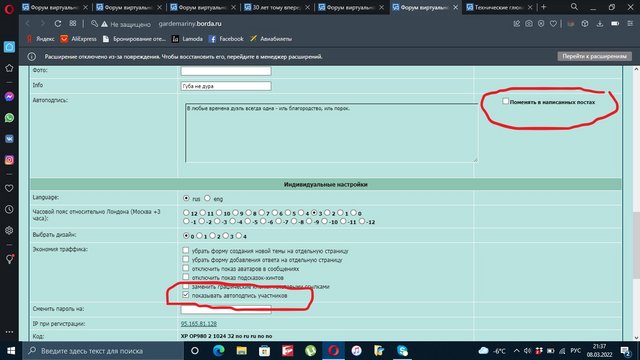Screen dimensions: 640x360
Task: Select the 'rus' language radio button
Action: tap(186, 198)
